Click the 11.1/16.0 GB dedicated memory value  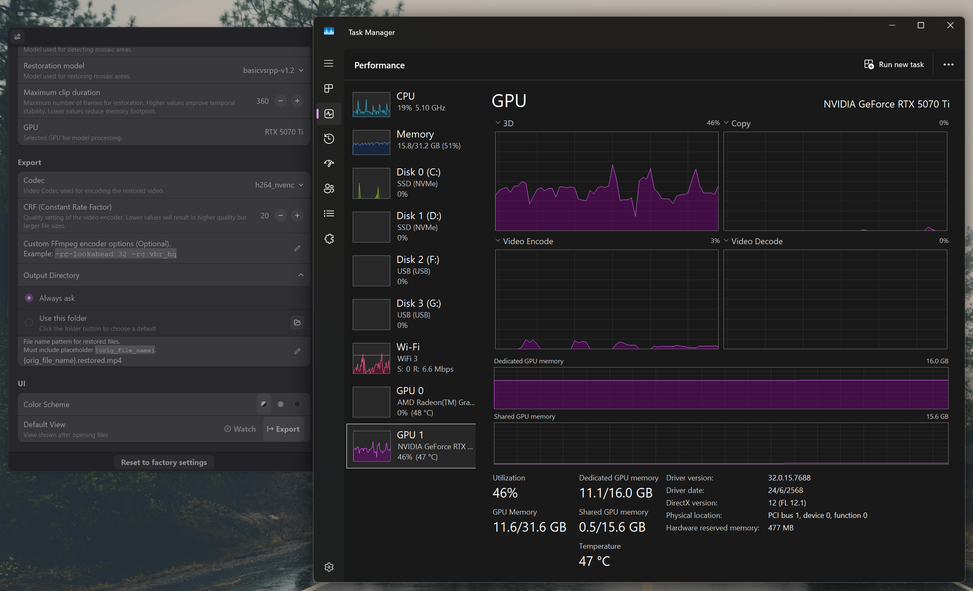click(x=616, y=493)
